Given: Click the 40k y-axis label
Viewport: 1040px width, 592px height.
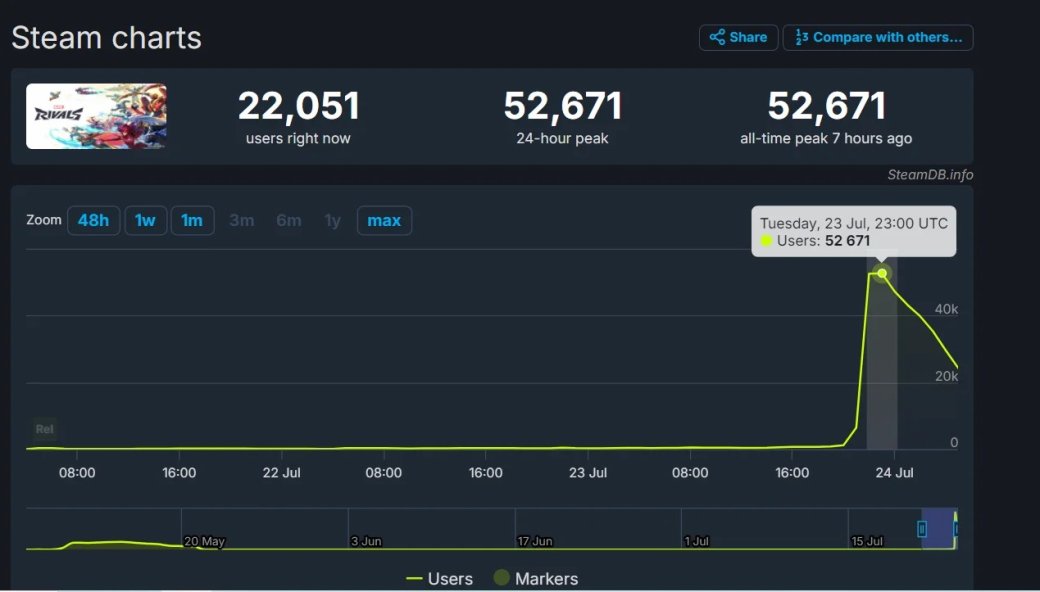Looking at the screenshot, I should click(x=946, y=309).
